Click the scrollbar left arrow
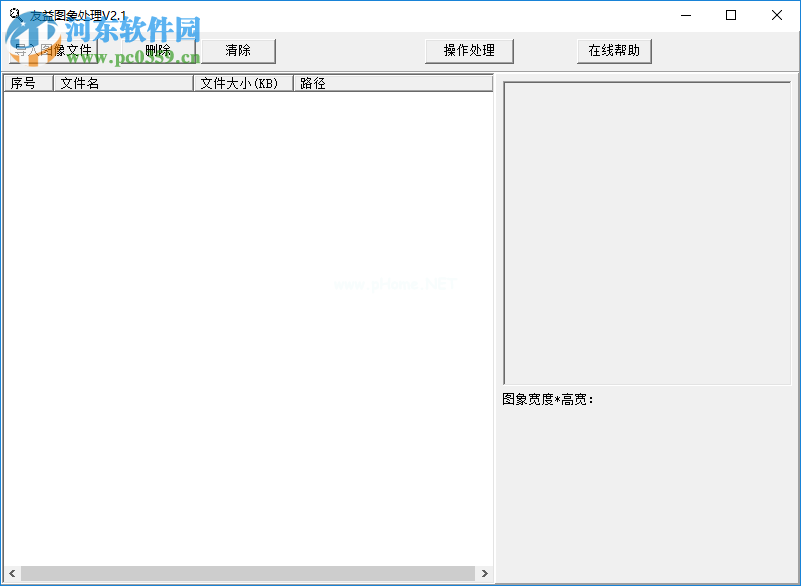Viewport: 801px width, 586px height. pos(11,574)
